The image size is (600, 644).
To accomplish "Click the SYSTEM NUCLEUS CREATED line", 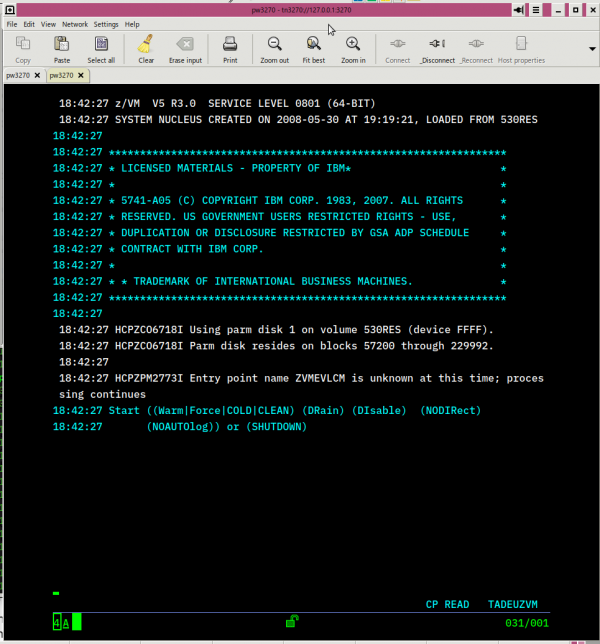I will [x=298, y=120].
